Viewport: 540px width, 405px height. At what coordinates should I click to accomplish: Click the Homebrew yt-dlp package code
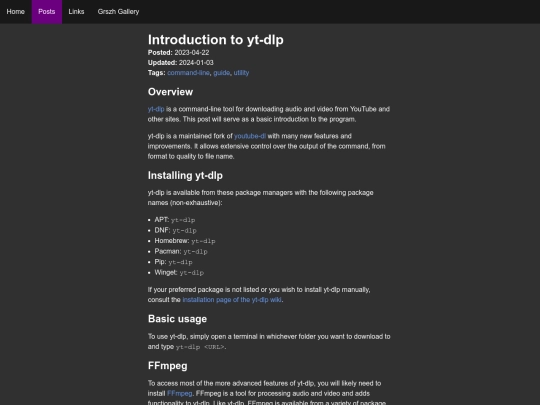point(203,241)
